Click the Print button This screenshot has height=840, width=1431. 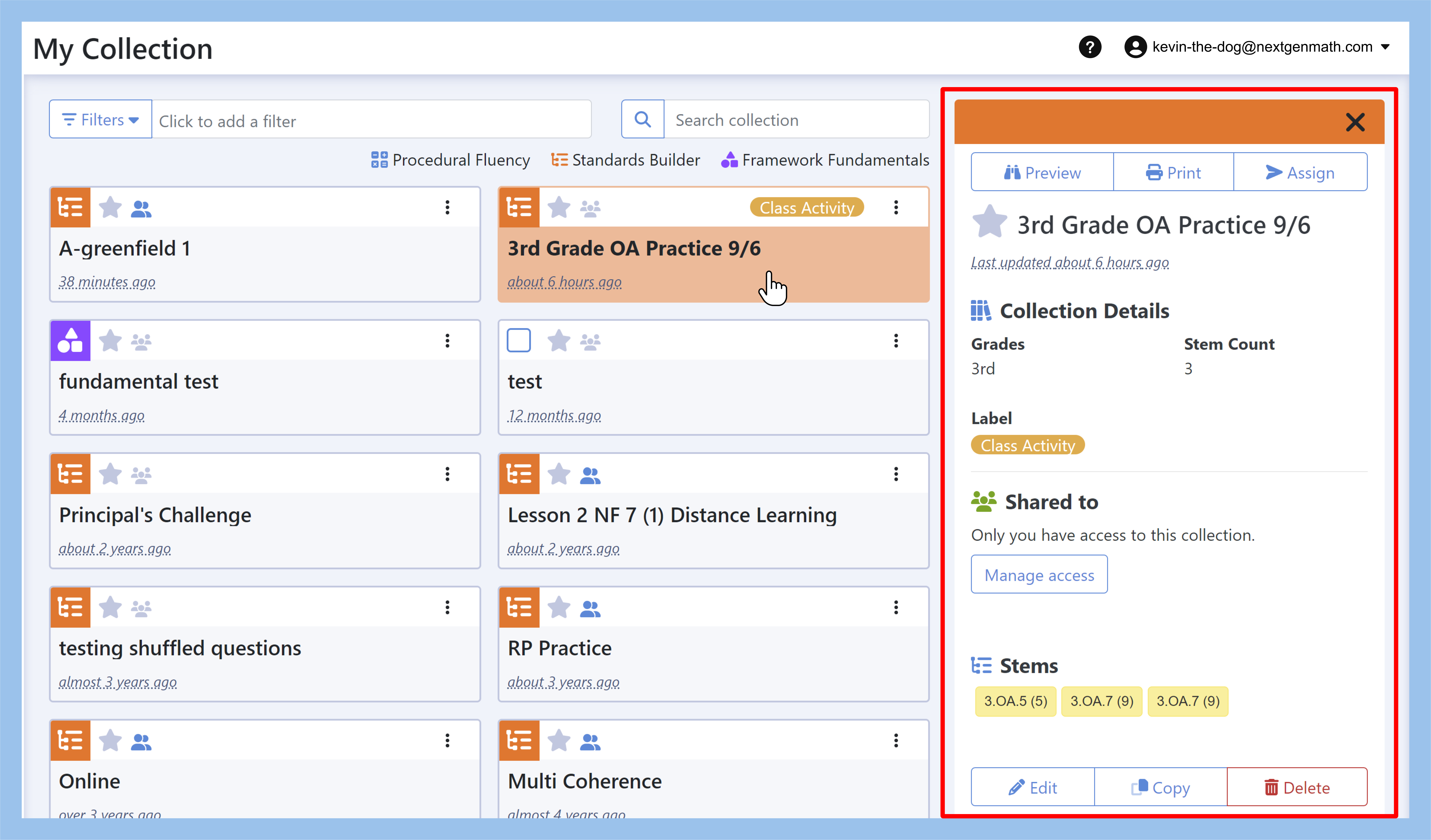point(1173,172)
